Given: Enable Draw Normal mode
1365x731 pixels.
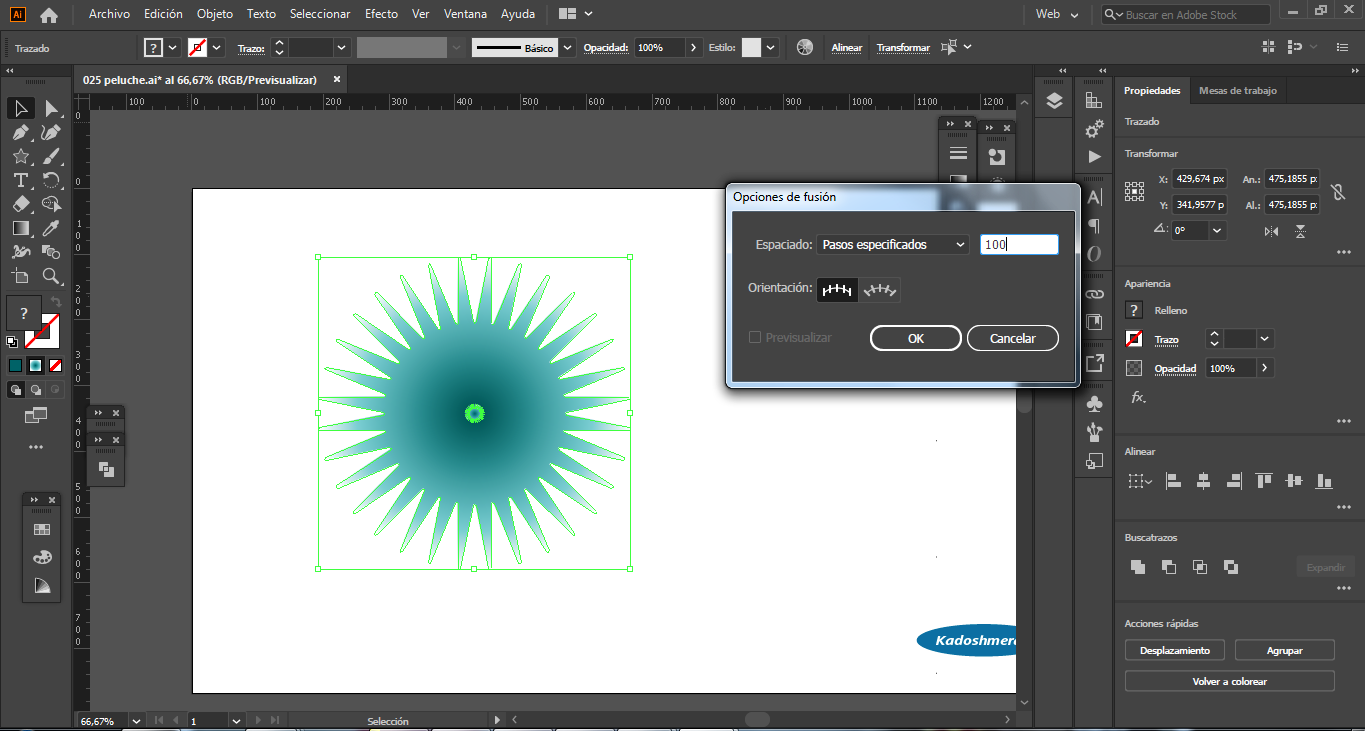Looking at the screenshot, I should [15, 390].
